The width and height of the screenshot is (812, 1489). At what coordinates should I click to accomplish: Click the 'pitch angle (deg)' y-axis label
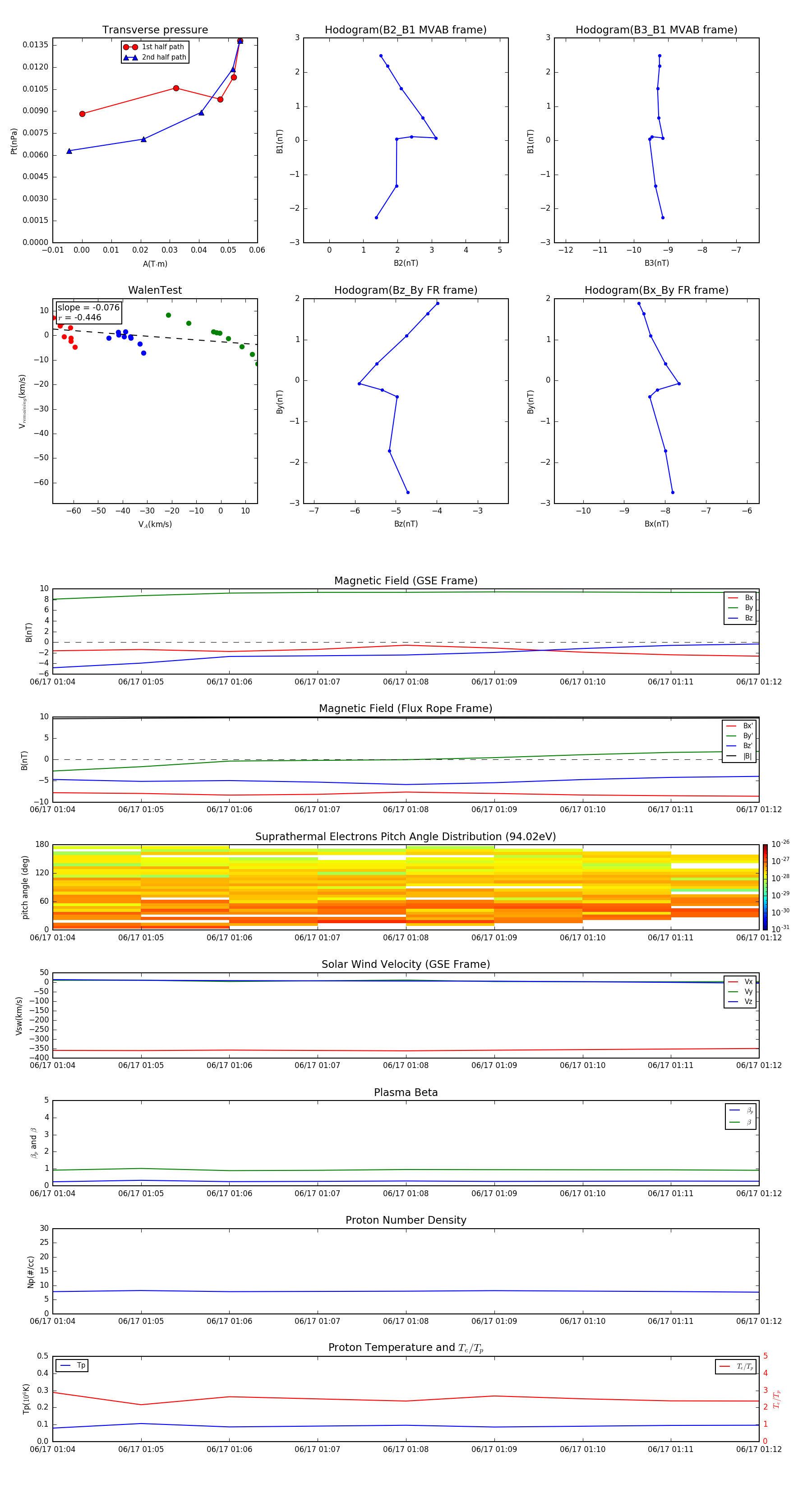[x=25, y=887]
